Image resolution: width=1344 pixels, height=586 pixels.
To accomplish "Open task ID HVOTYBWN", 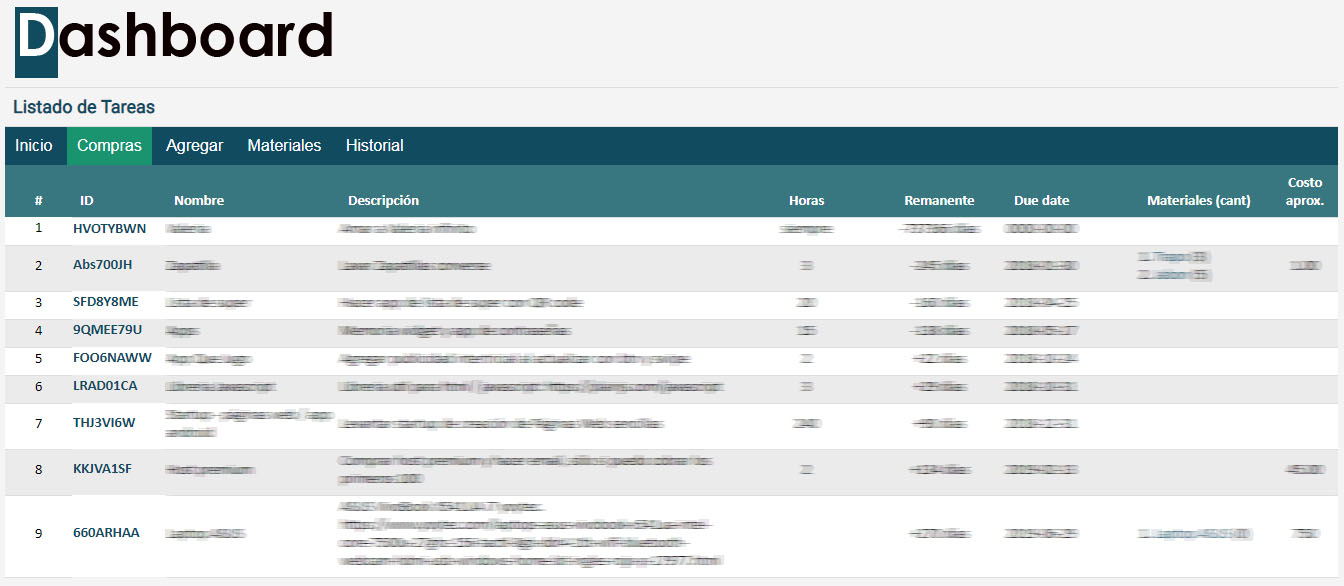I will [x=109, y=228].
